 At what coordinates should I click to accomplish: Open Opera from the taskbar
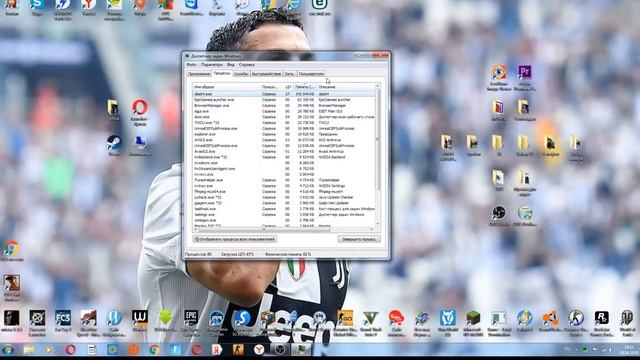tap(71, 350)
